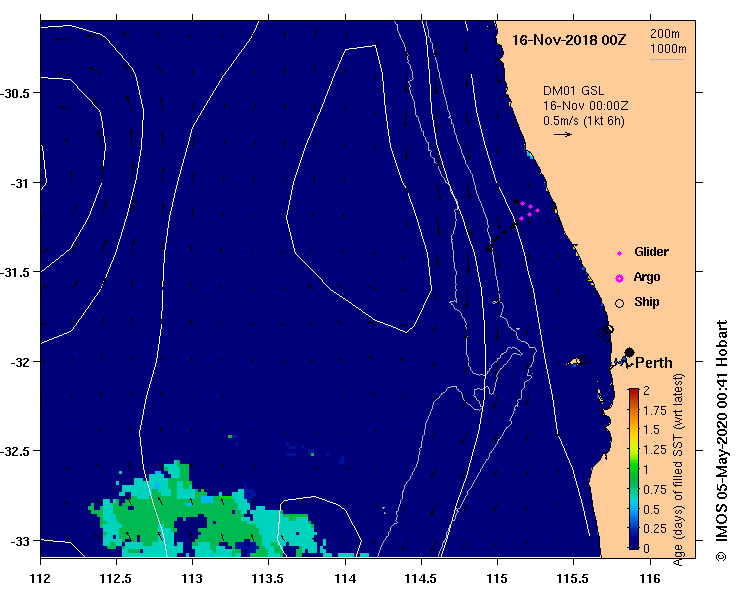Click the current scale arrow under 0.5m/s

click(563, 134)
